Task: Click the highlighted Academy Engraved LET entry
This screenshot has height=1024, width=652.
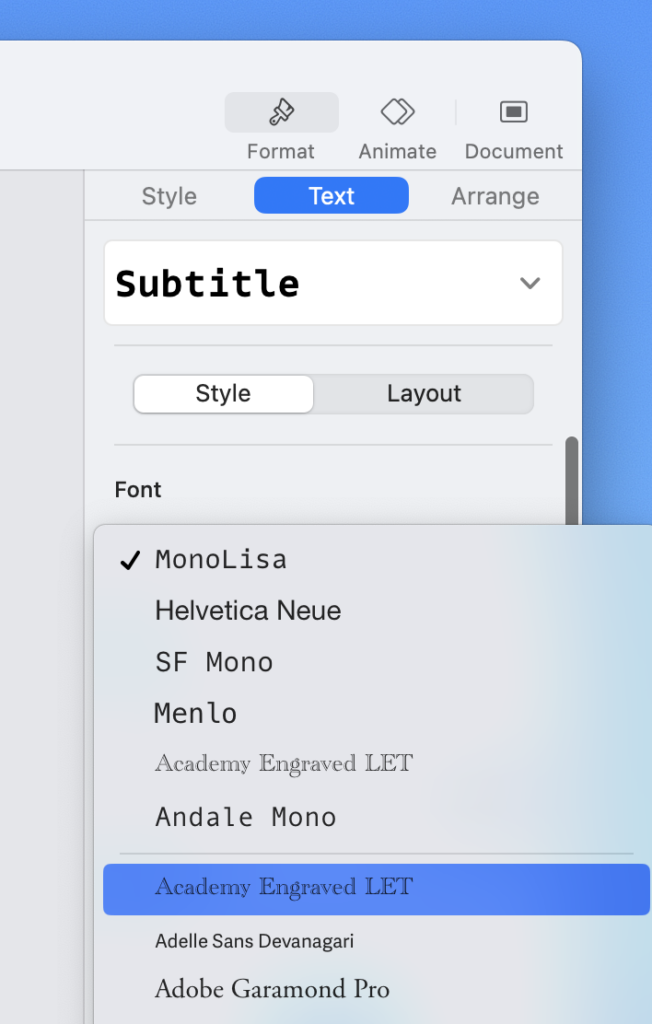Action: (x=284, y=888)
